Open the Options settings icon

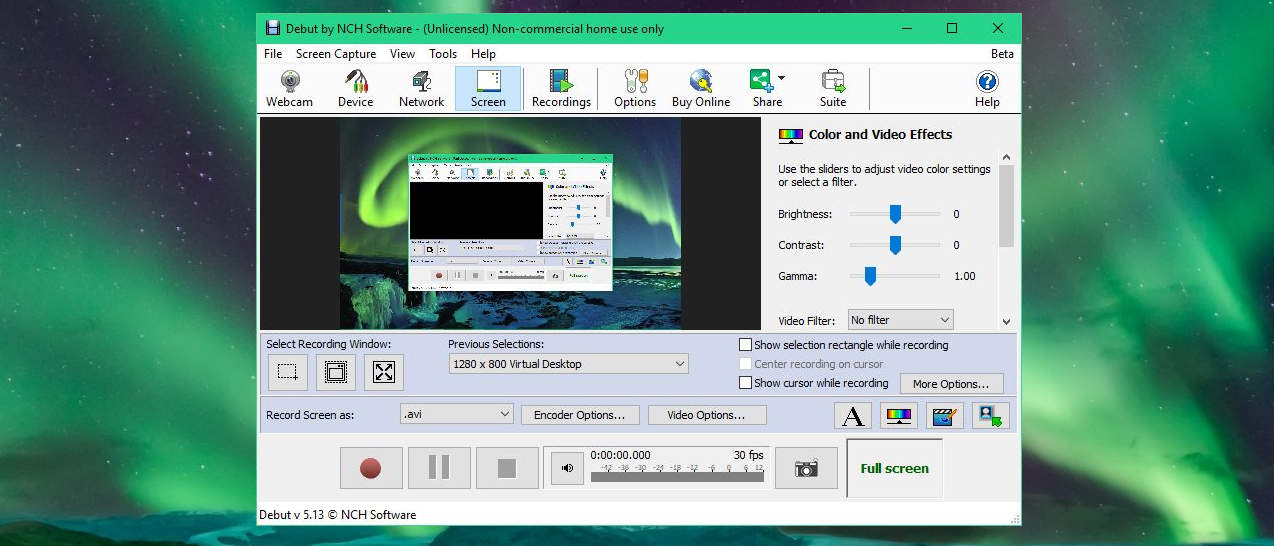click(x=635, y=88)
